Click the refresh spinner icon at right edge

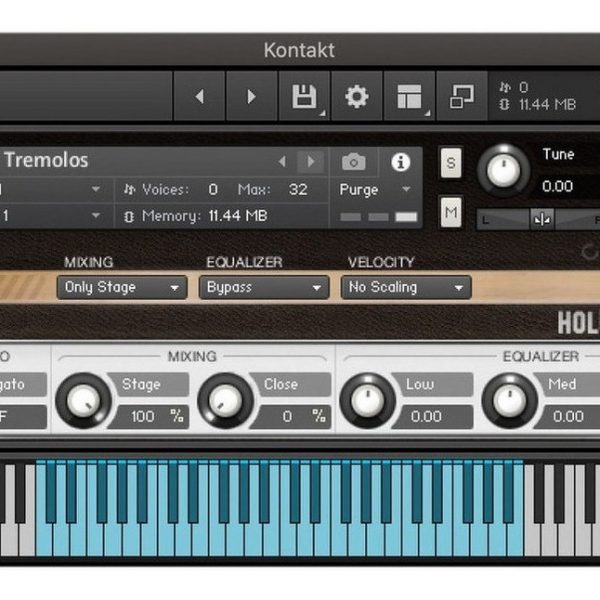(590, 252)
